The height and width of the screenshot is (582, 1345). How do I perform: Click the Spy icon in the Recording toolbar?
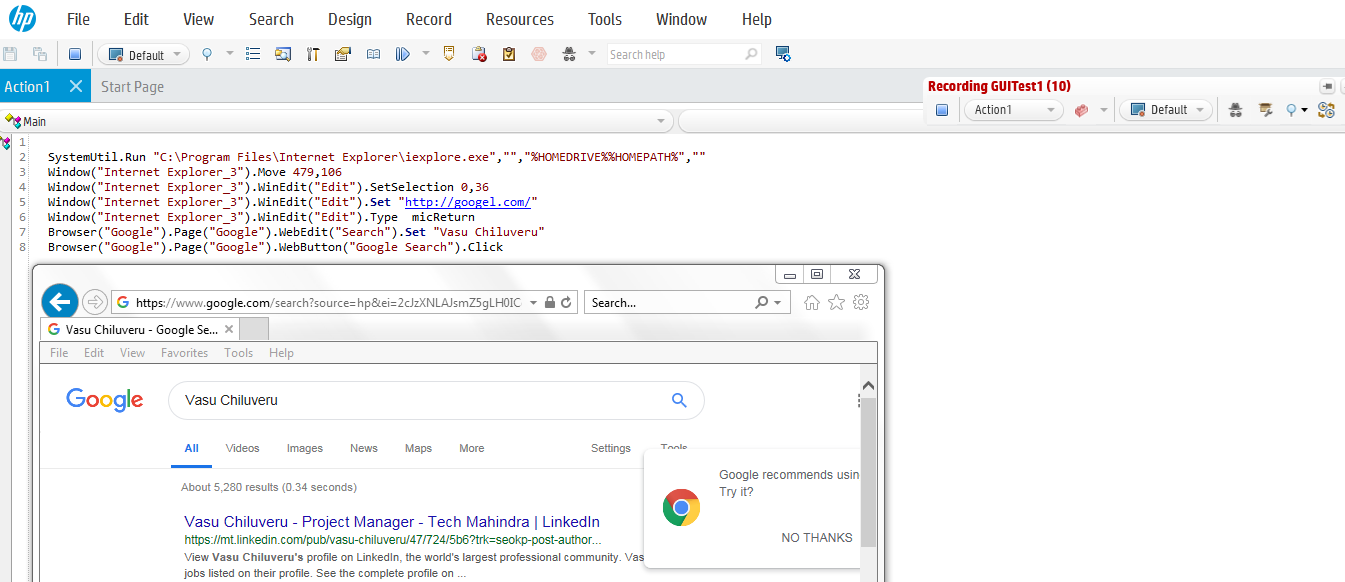click(x=1235, y=110)
